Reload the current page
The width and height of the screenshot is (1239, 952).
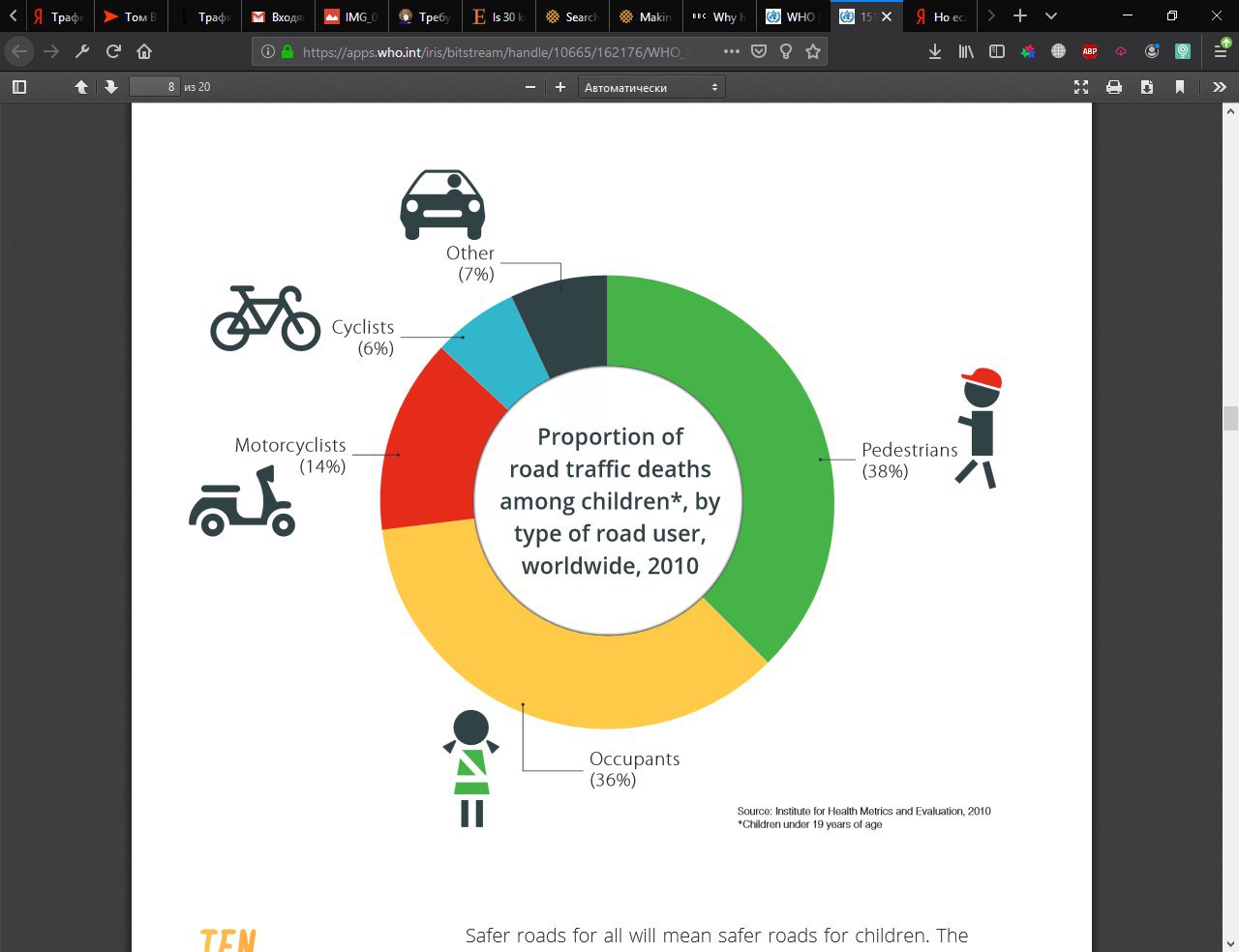coord(113,51)
